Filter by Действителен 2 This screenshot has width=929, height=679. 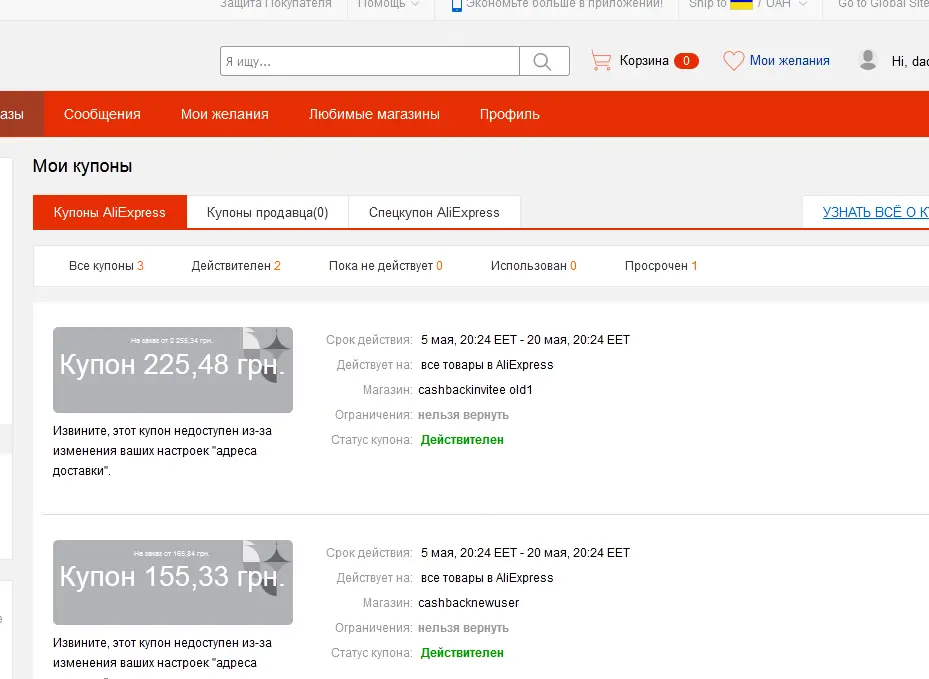(x=236, y=265)
